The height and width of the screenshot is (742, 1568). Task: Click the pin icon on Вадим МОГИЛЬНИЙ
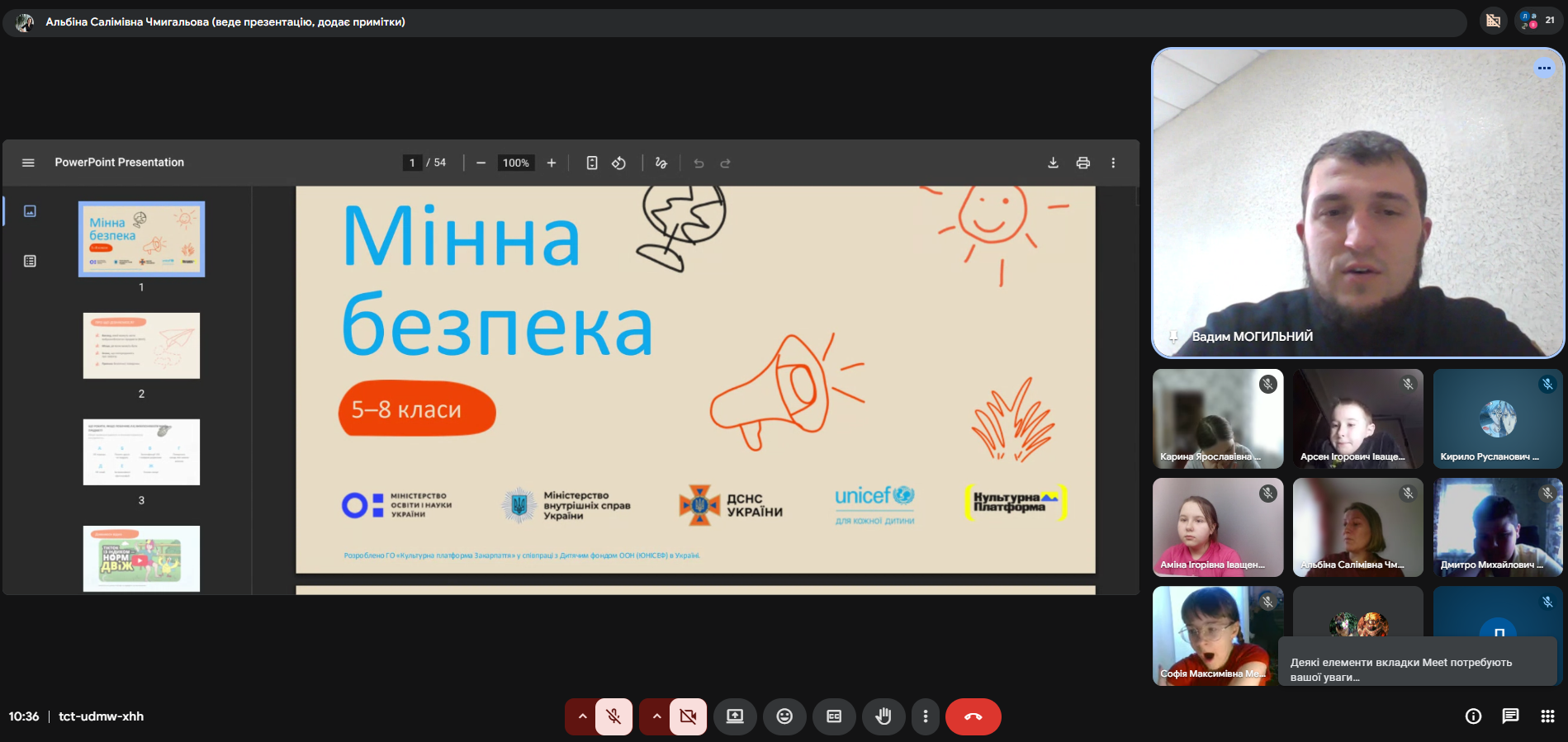click(1173, 336)
